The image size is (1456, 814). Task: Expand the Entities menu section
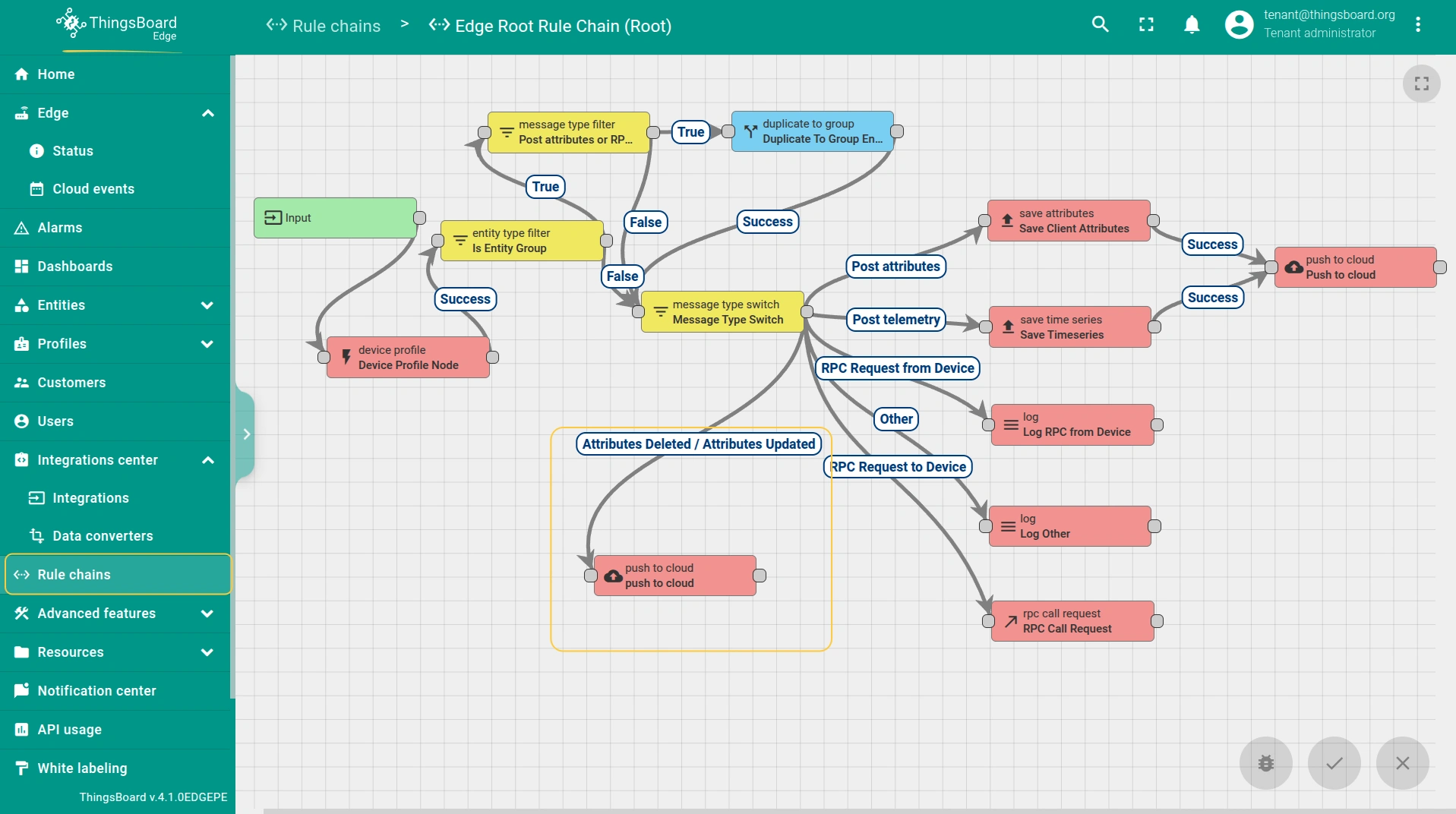(x=207, y=305)
